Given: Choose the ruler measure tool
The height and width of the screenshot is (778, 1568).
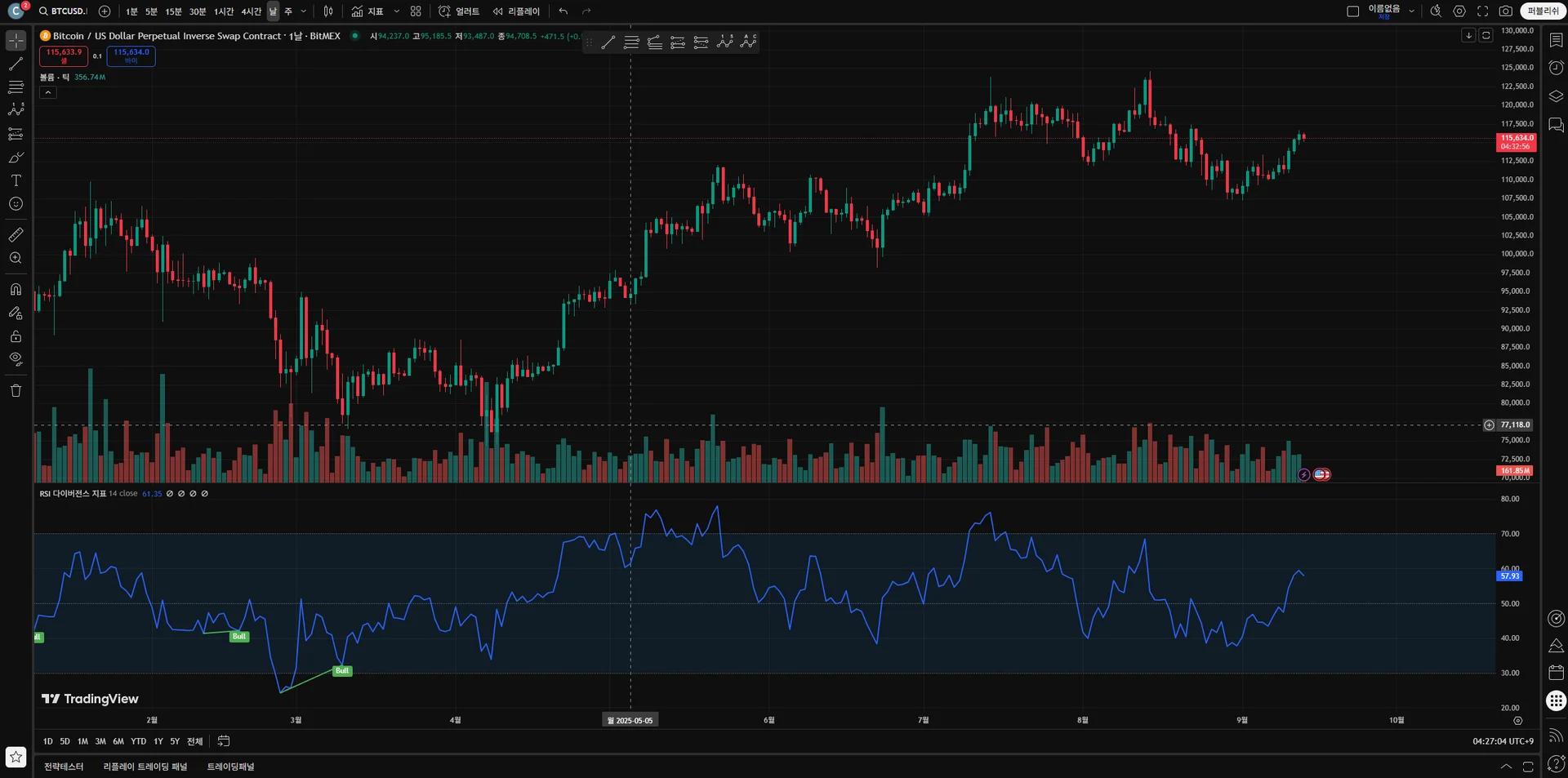Looking at the screenshot, I should point(16,235).
